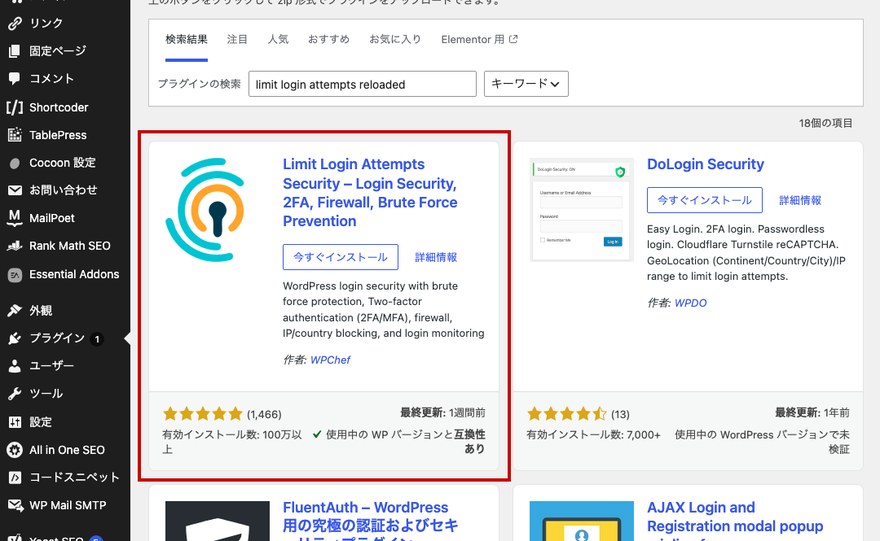Click the Links chain icon in sidebar

point(15,23)
